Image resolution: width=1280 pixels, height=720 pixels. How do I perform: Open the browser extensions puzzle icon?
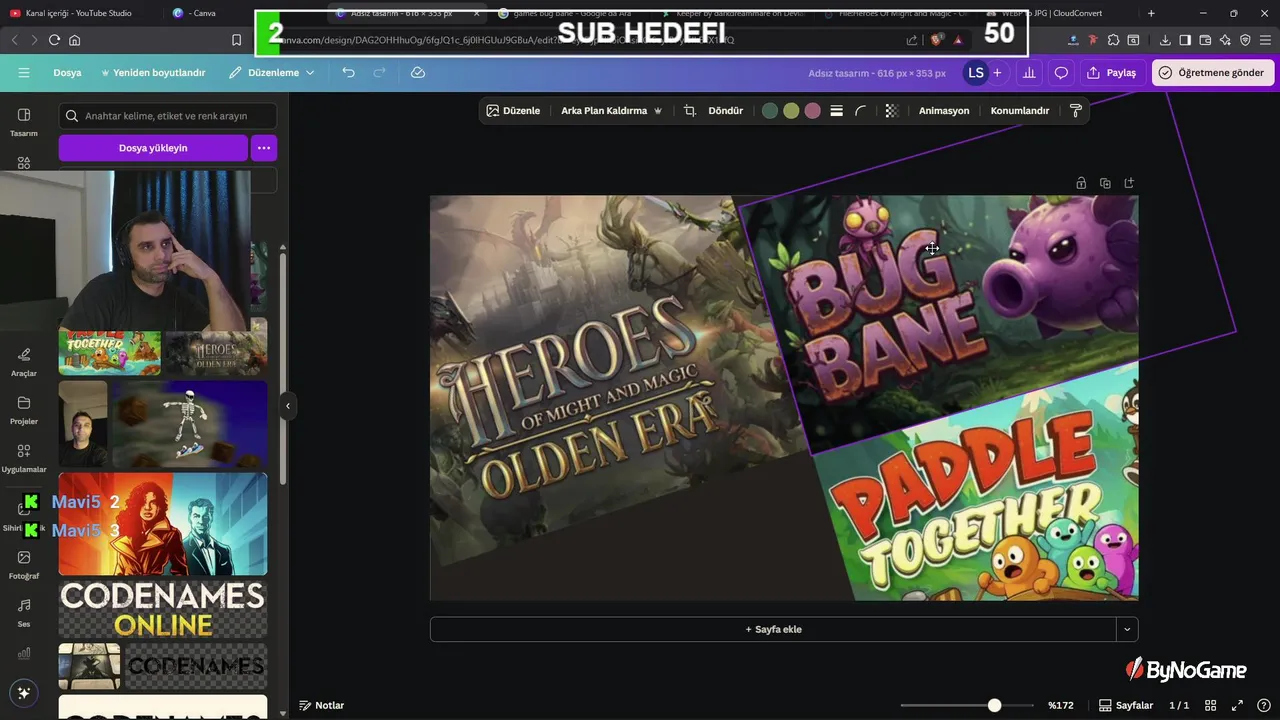click(x=1113, y=40)
